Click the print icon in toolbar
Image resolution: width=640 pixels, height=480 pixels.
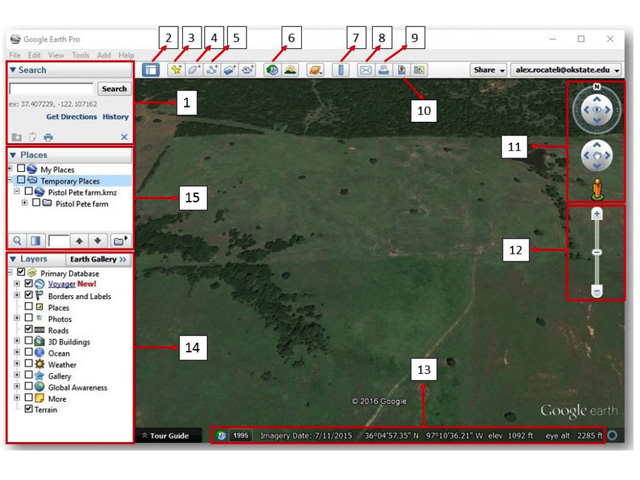[384, 70]
